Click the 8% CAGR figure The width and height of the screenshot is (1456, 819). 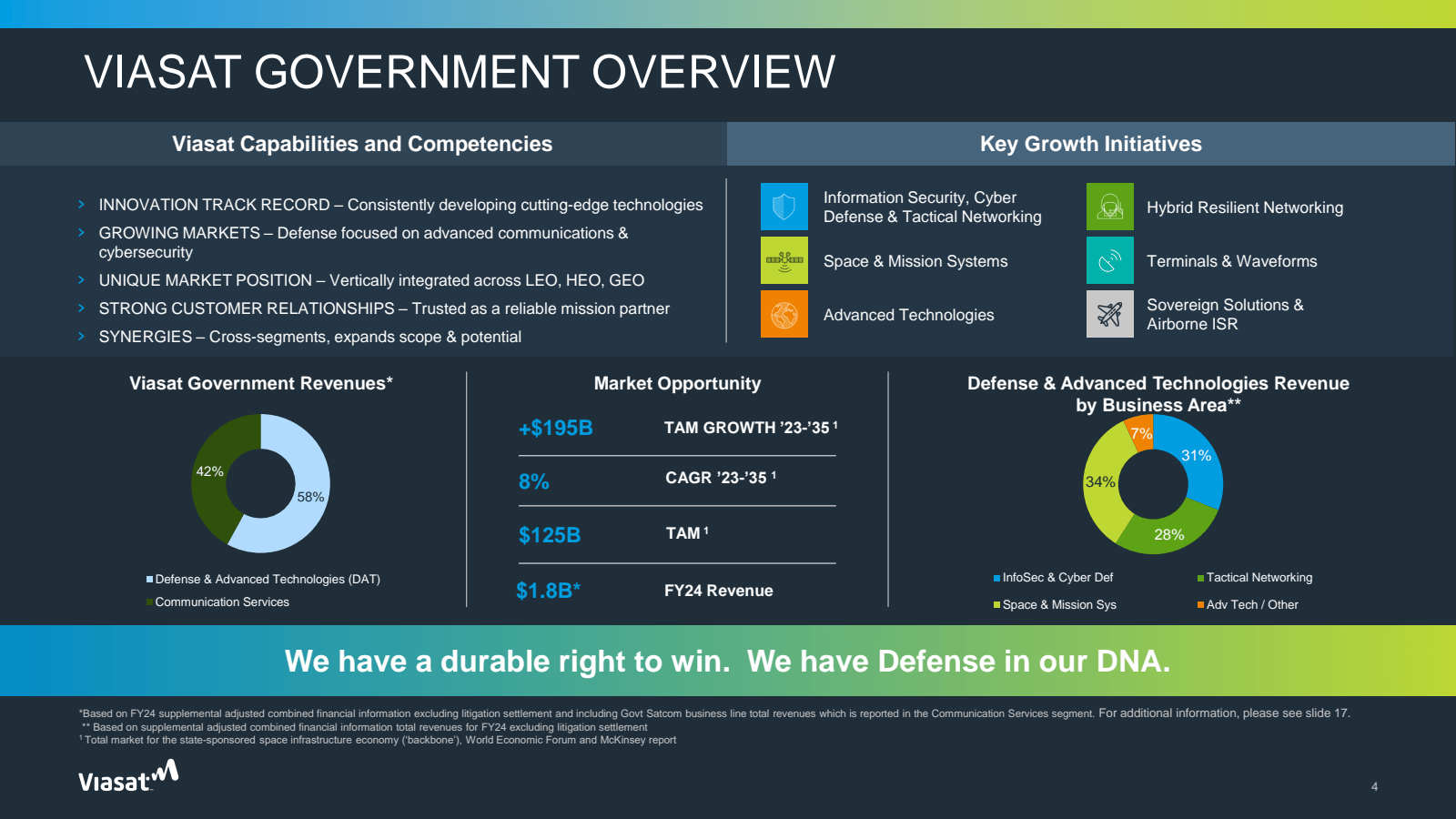tap(534, 481)
